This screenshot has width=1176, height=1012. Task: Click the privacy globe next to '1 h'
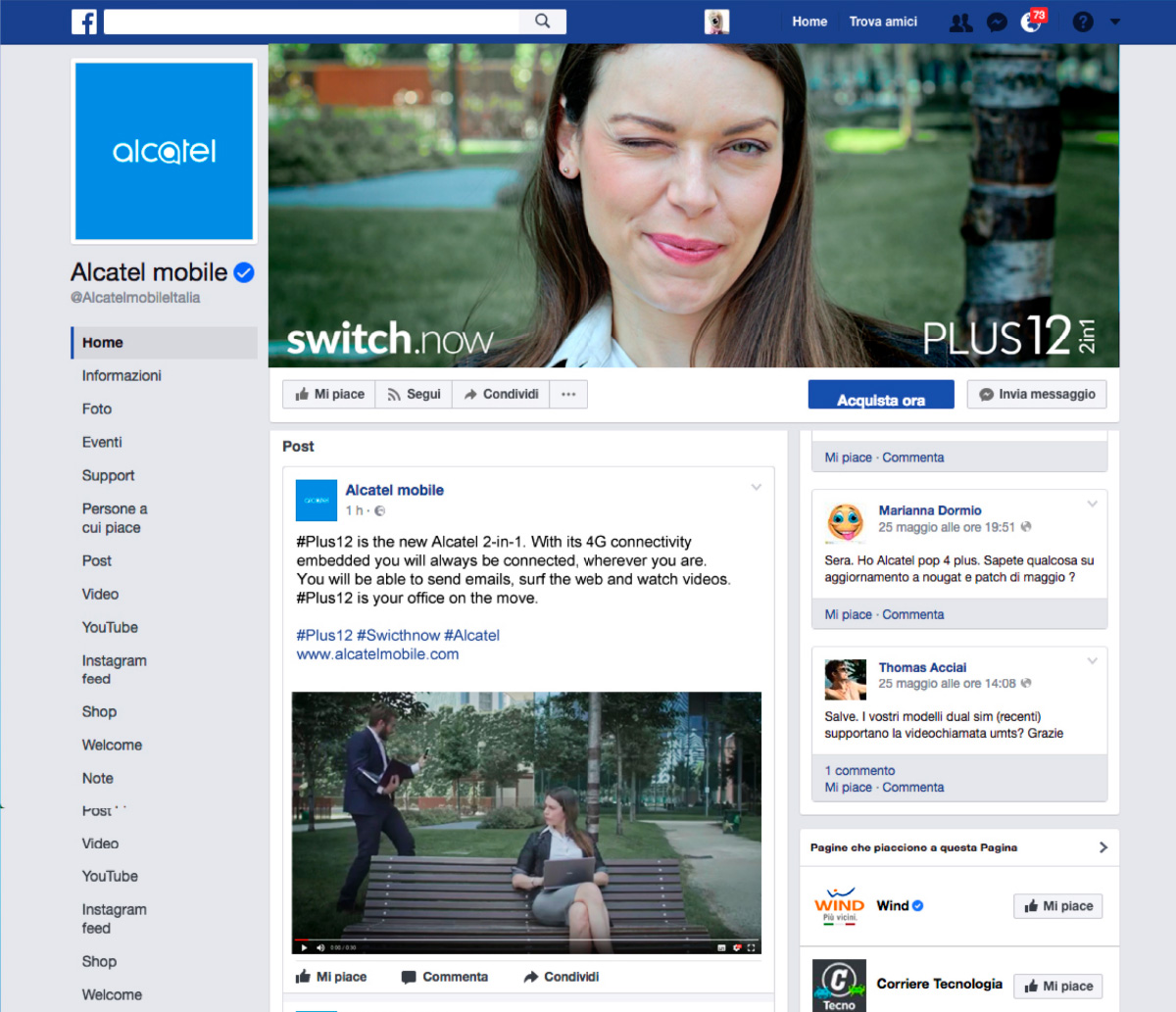pos(380,510)
